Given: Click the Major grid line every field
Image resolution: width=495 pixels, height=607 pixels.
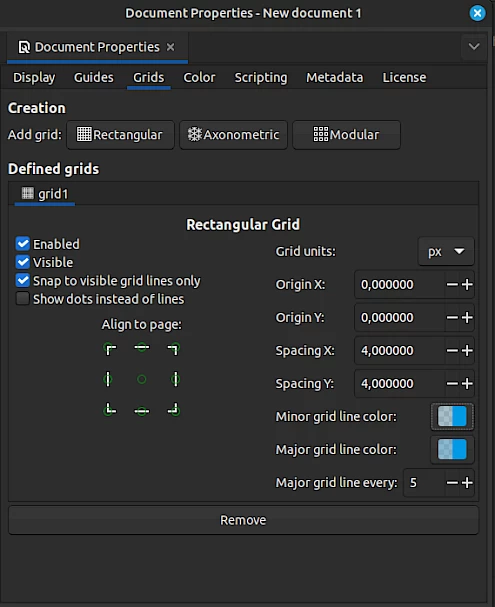Looking at the screenshot, I should coord(424,483).
